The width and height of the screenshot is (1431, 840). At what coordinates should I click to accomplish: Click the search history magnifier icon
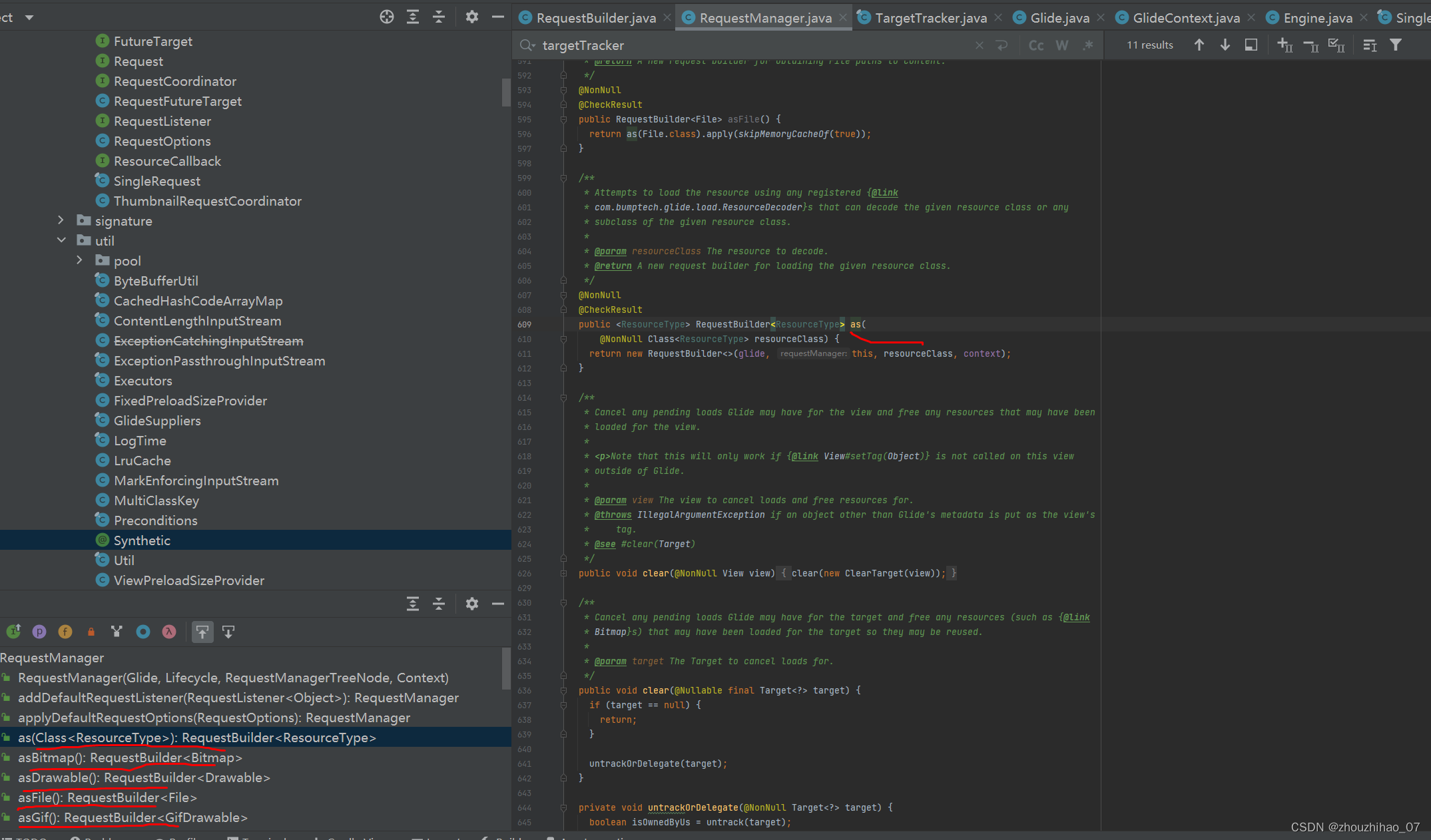[x=527, y=45]
